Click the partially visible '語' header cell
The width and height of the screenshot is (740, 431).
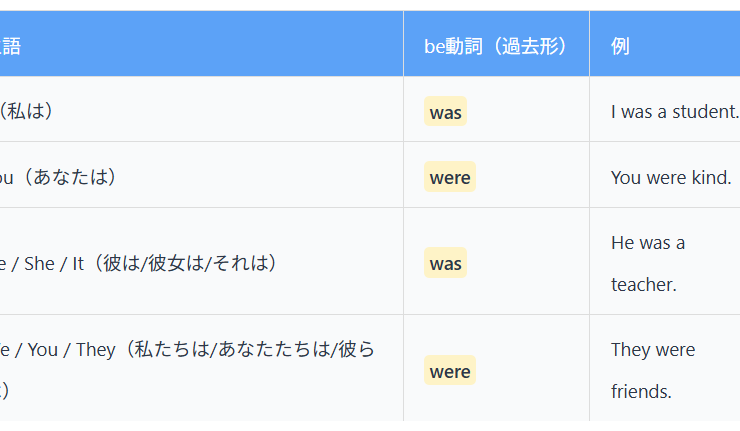[x=11, y=46]
